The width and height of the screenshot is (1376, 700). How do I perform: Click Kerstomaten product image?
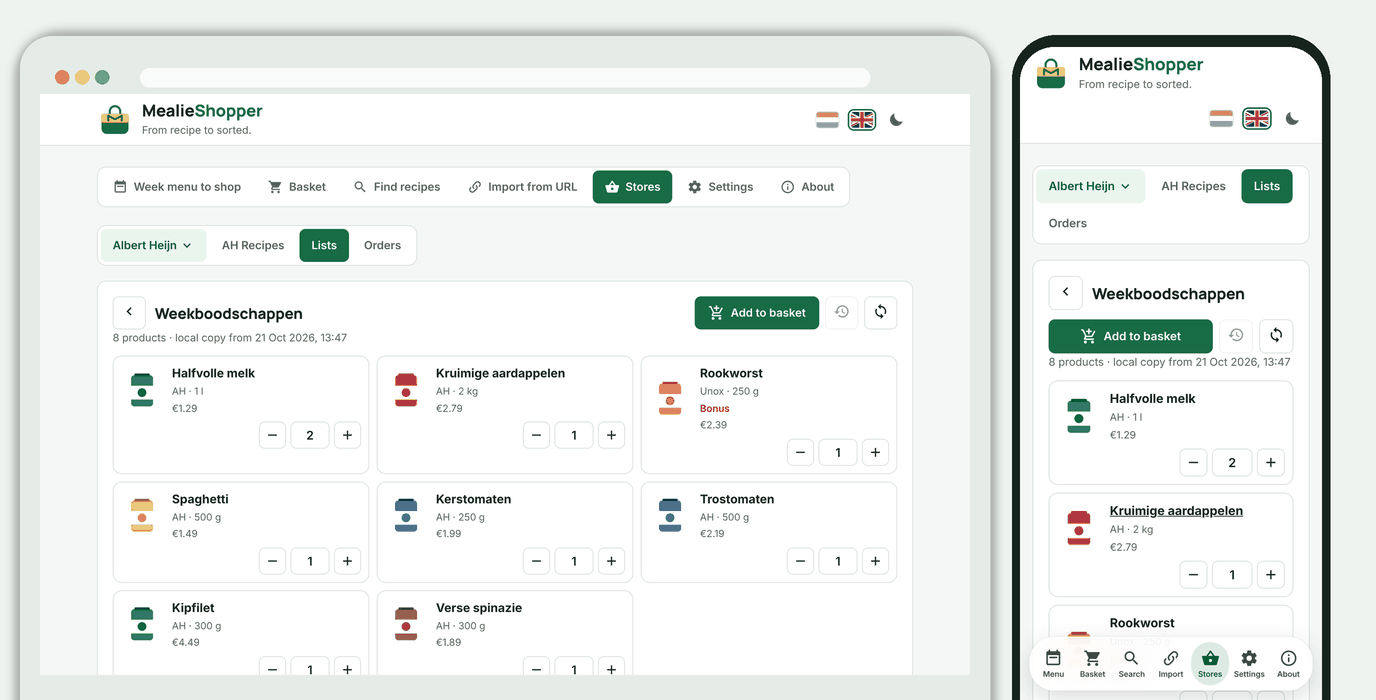(406, 516)
